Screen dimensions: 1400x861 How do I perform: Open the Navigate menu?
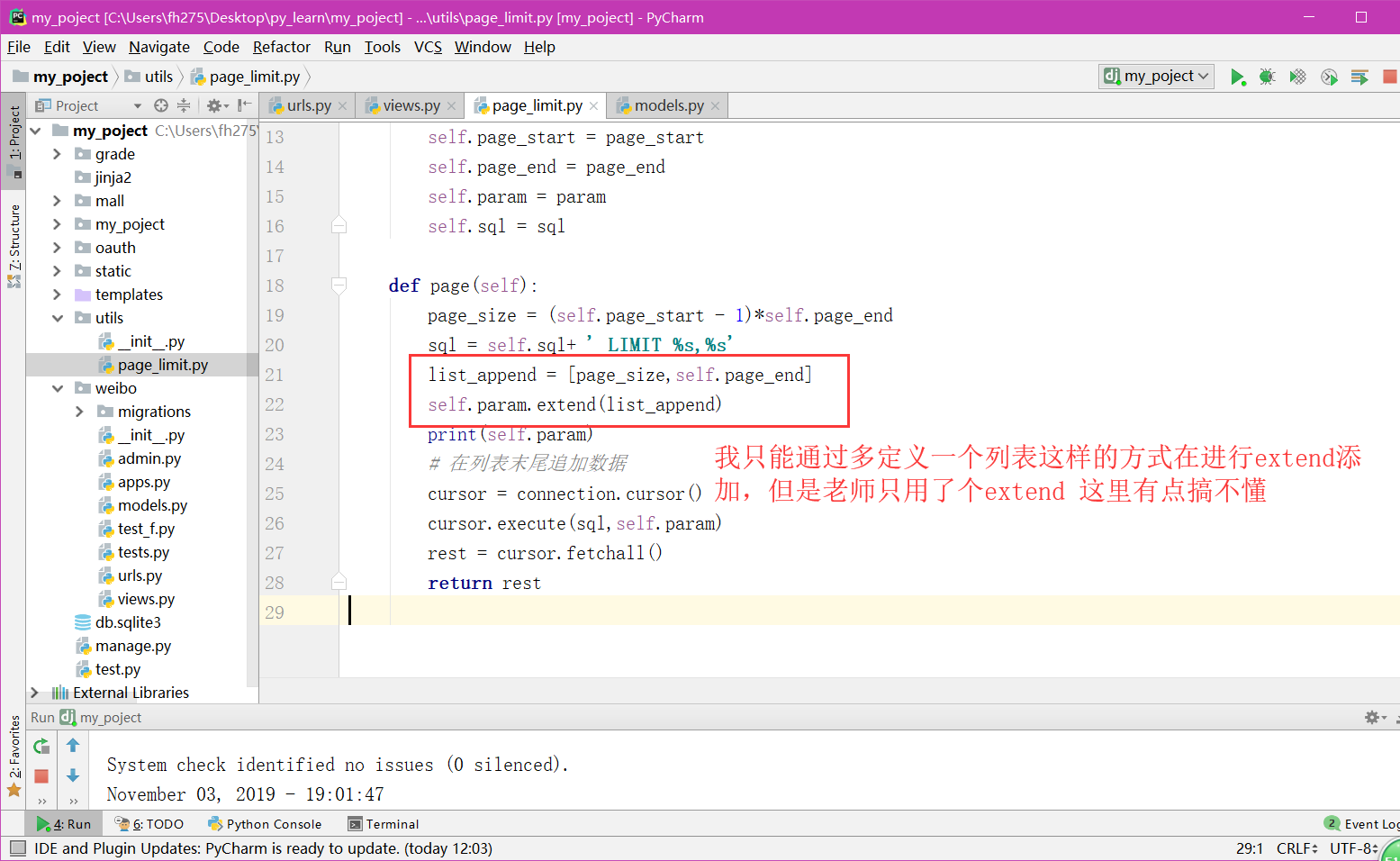click(159, 47)
